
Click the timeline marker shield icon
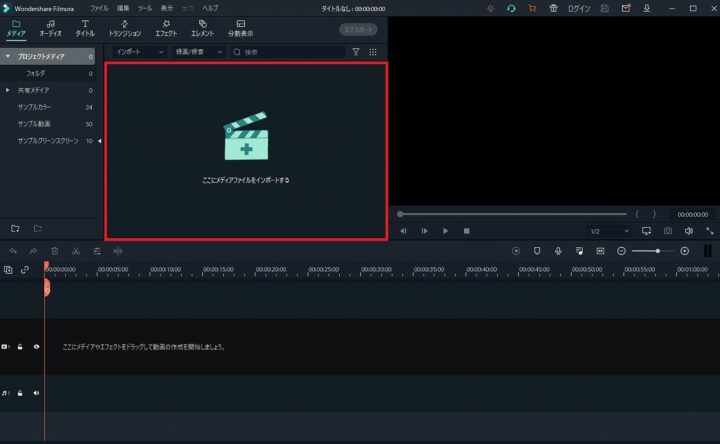coord(536,251)
